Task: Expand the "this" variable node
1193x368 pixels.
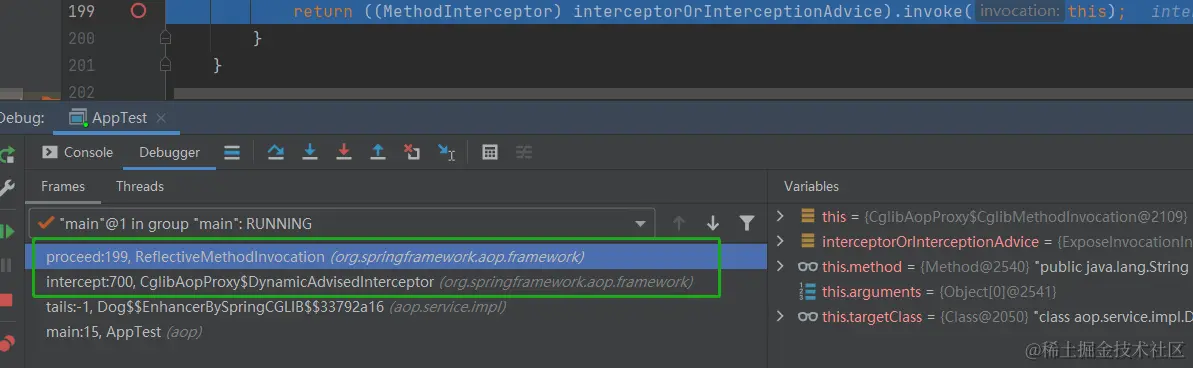Action: (780, 217)
